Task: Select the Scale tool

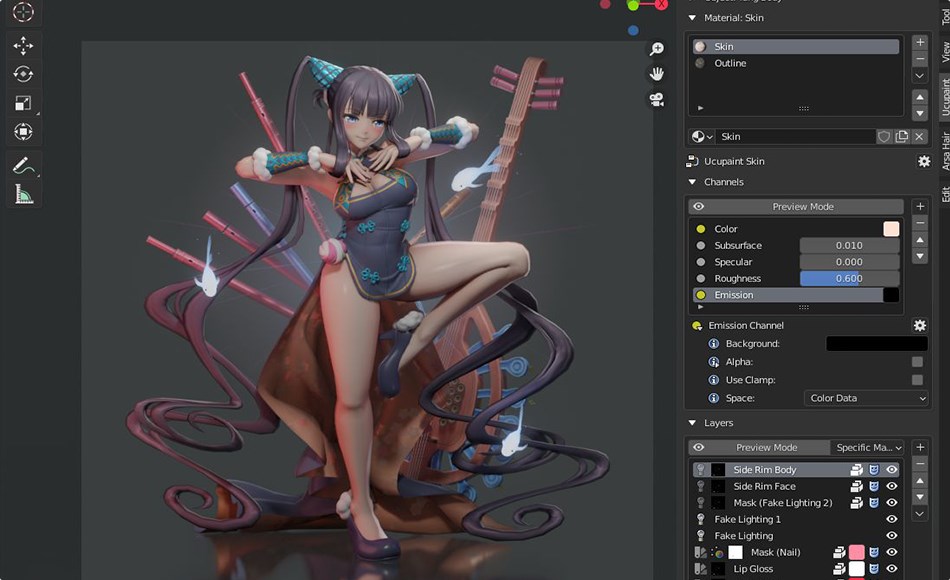Action: point(23,103)
